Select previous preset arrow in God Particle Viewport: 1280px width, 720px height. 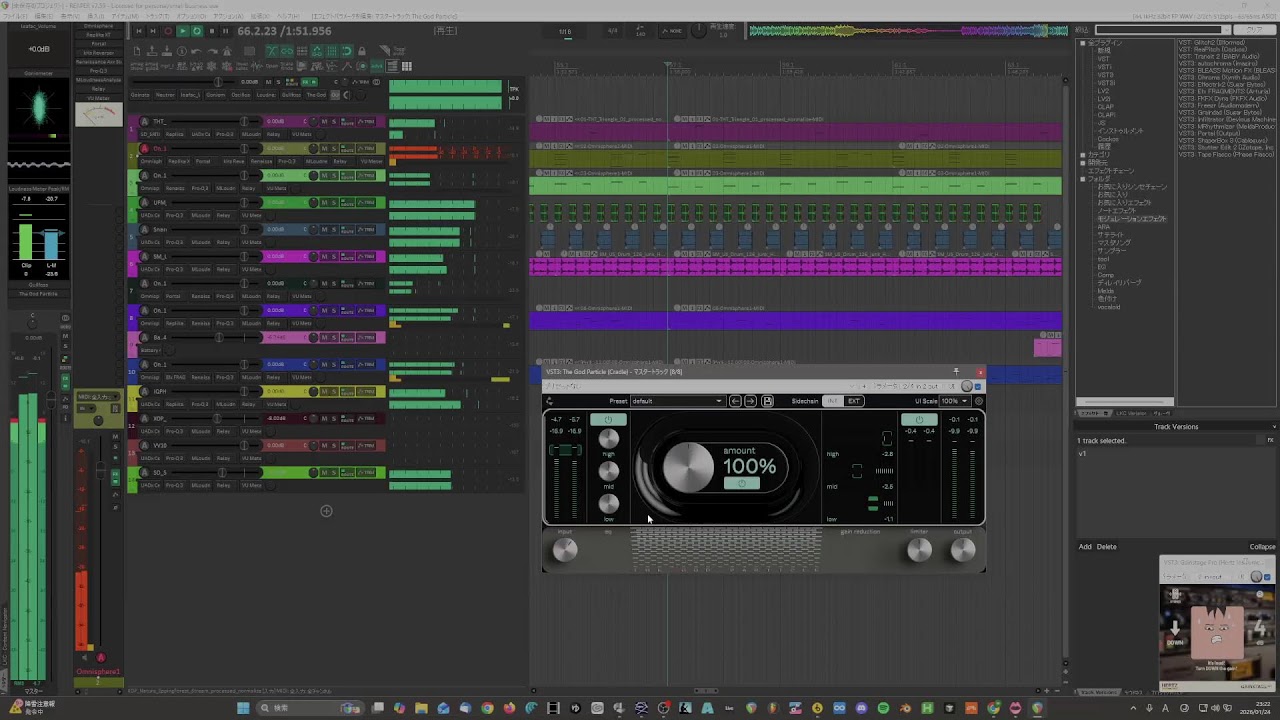(x=735, y=401)
